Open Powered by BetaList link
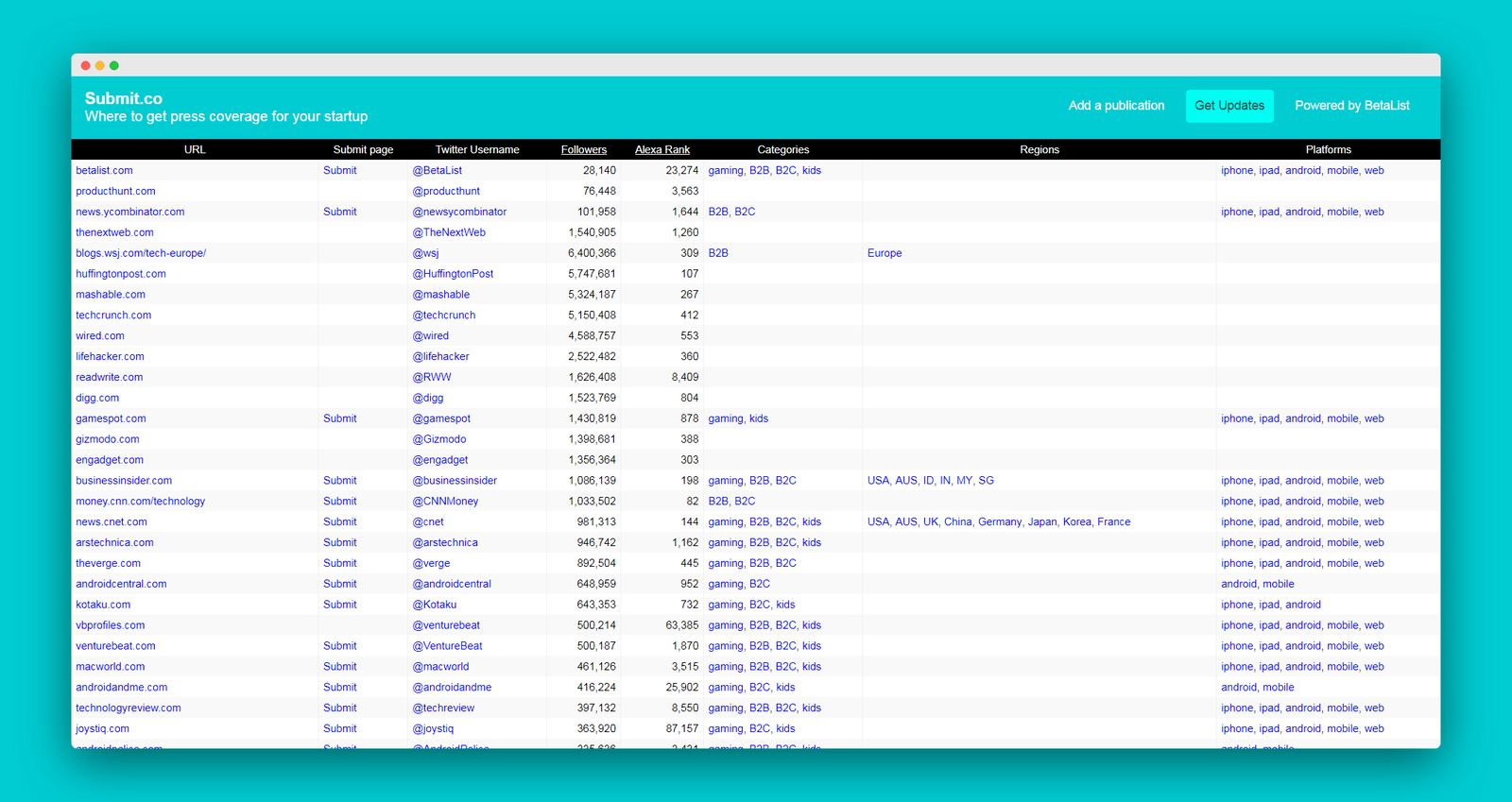The width and height of the screenshot is (1512, 802). tap(1352, 106)
